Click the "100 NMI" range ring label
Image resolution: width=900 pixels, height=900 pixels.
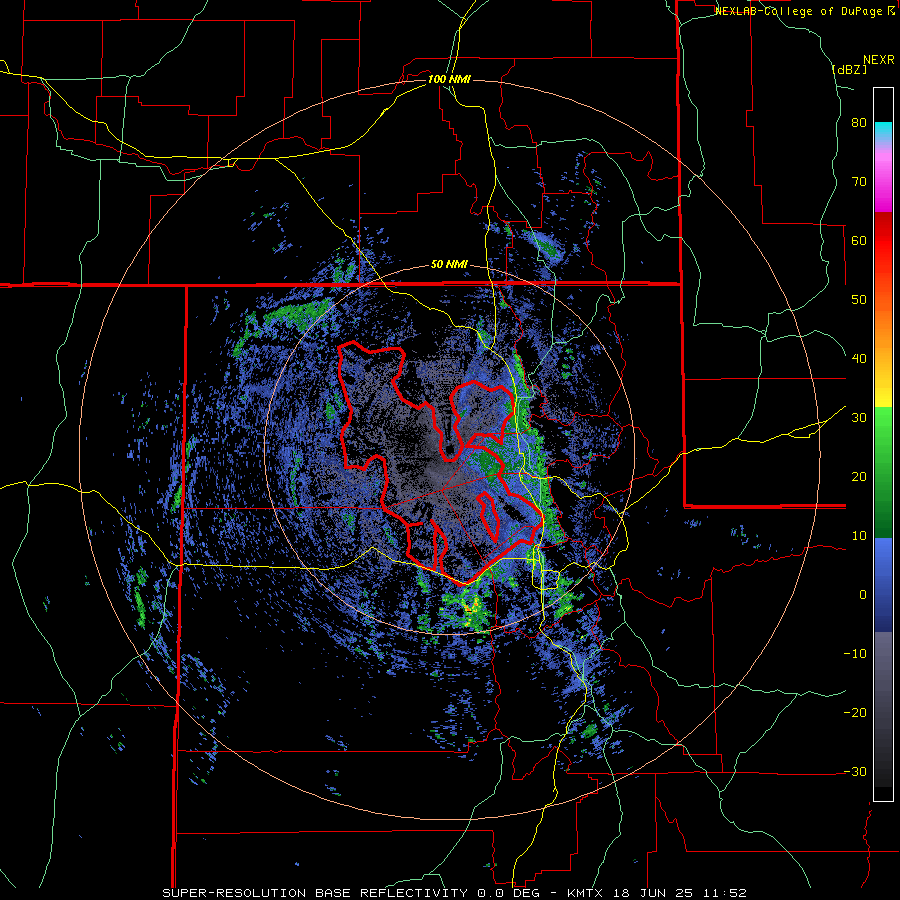(x=449, y=79)
